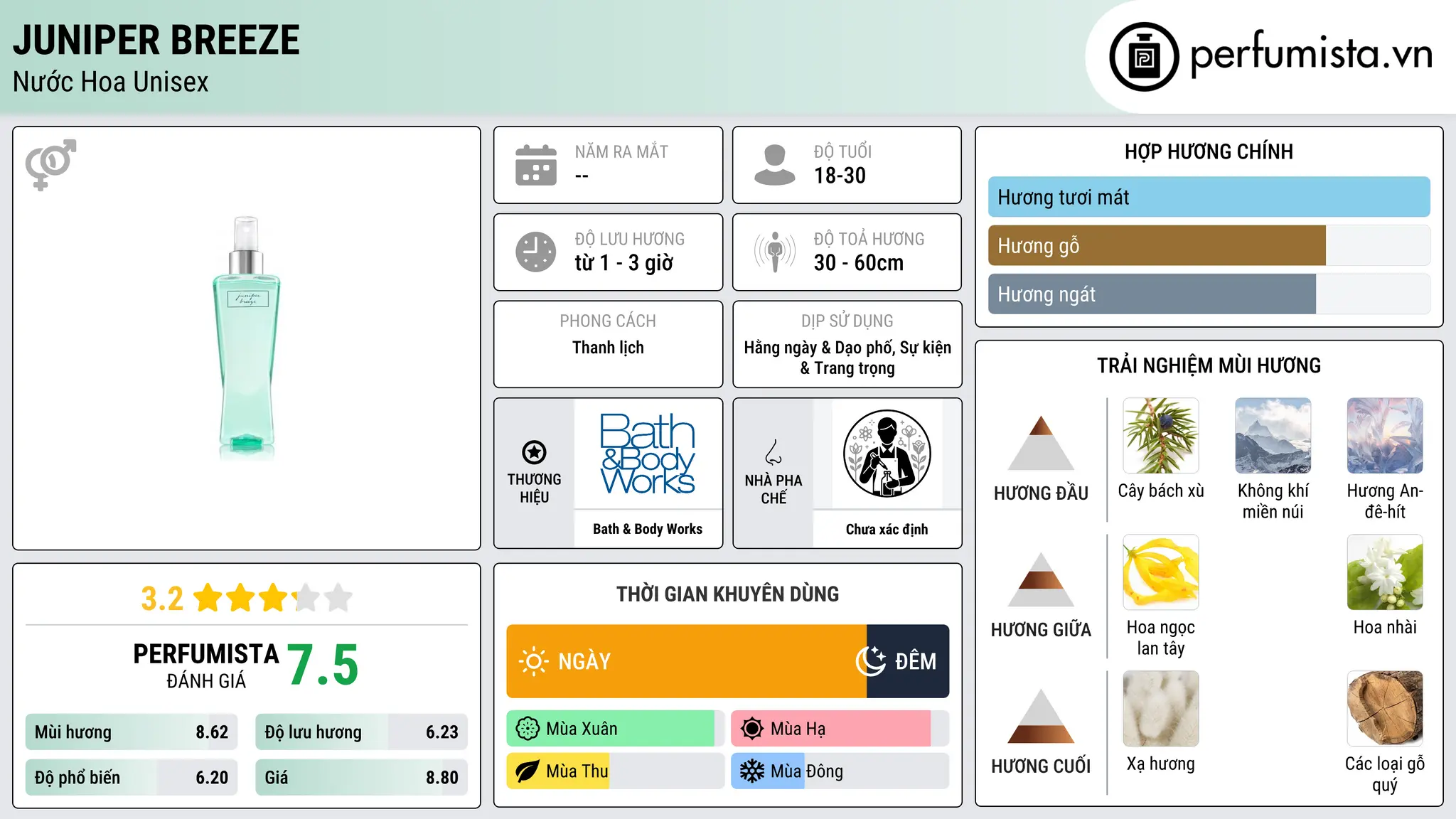The height and width of the screenshot is (819, 1456).
Task: Click the JUNIPER BREEZE title
Action: [x=156, y=40]
